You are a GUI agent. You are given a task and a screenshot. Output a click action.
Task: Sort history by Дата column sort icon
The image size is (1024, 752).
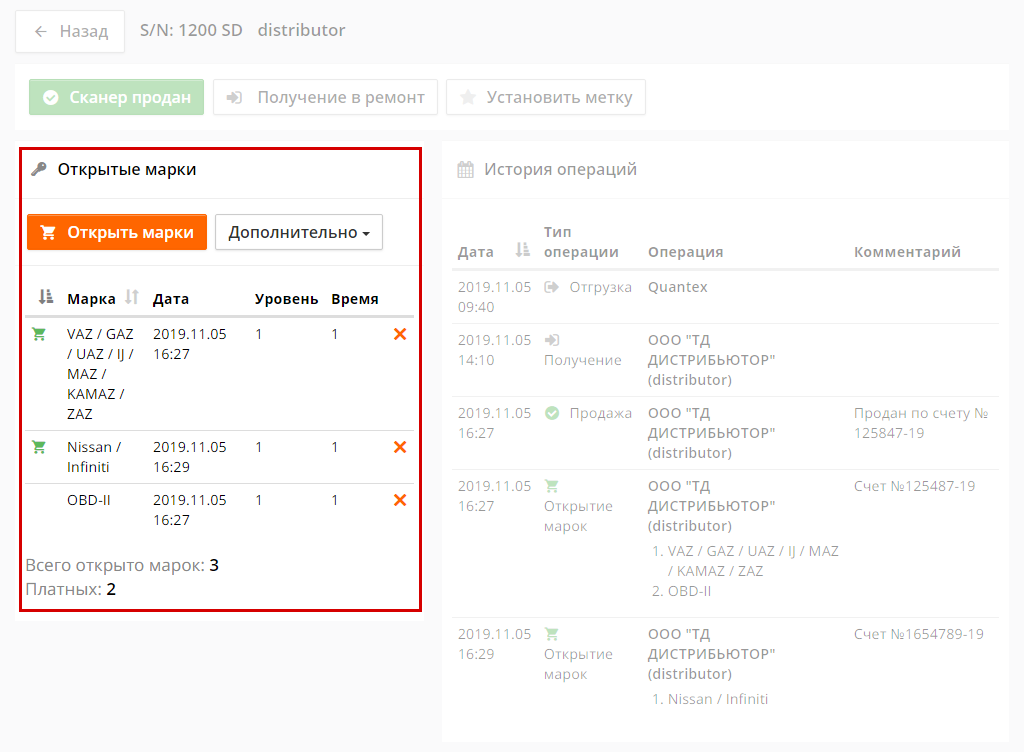(x=522, y=252)
